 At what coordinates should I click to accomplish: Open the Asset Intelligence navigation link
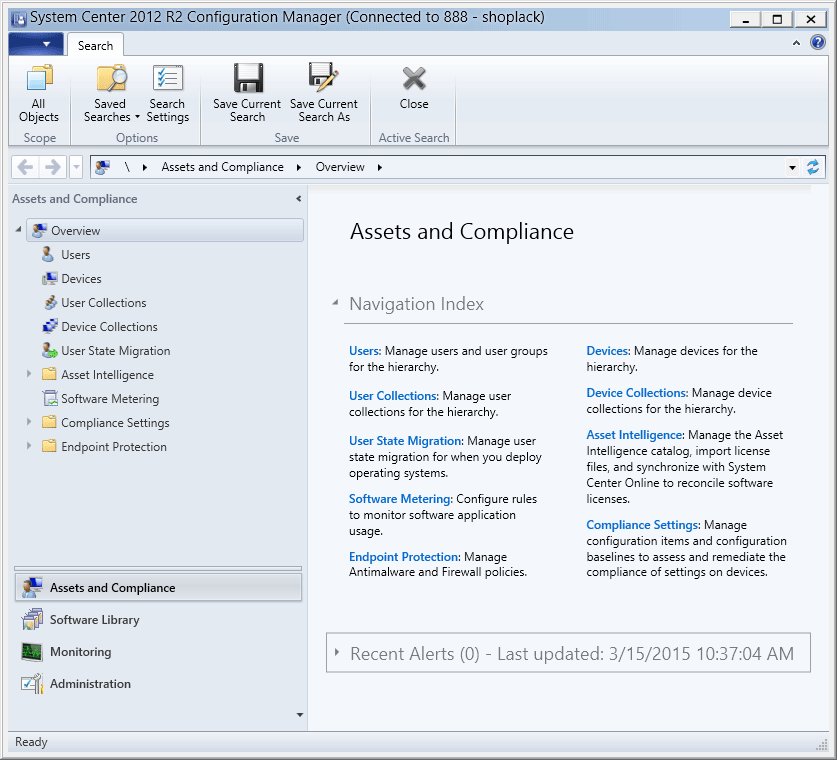[x=634, y=435]
